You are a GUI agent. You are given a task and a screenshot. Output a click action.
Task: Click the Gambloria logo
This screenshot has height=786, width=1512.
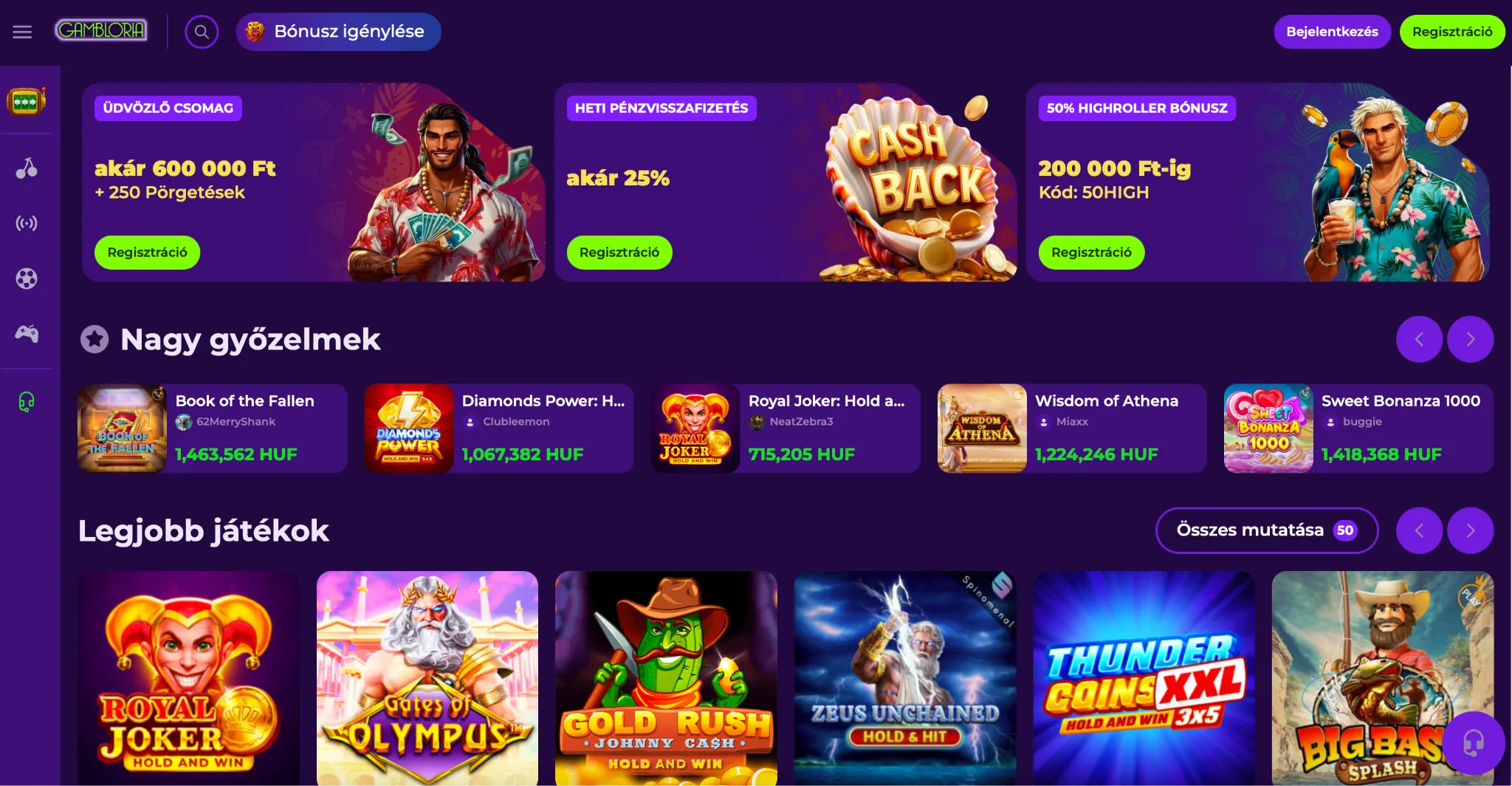point(101,30)
